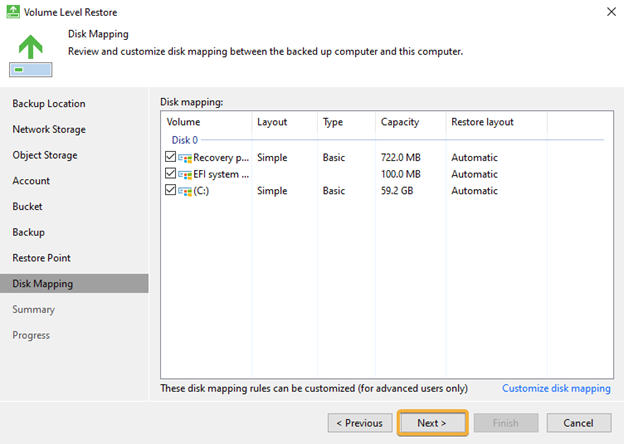Uncheck the EFI system partition checkbox
The width and height of the screenshot is (624, 444).
coord(170,173)
